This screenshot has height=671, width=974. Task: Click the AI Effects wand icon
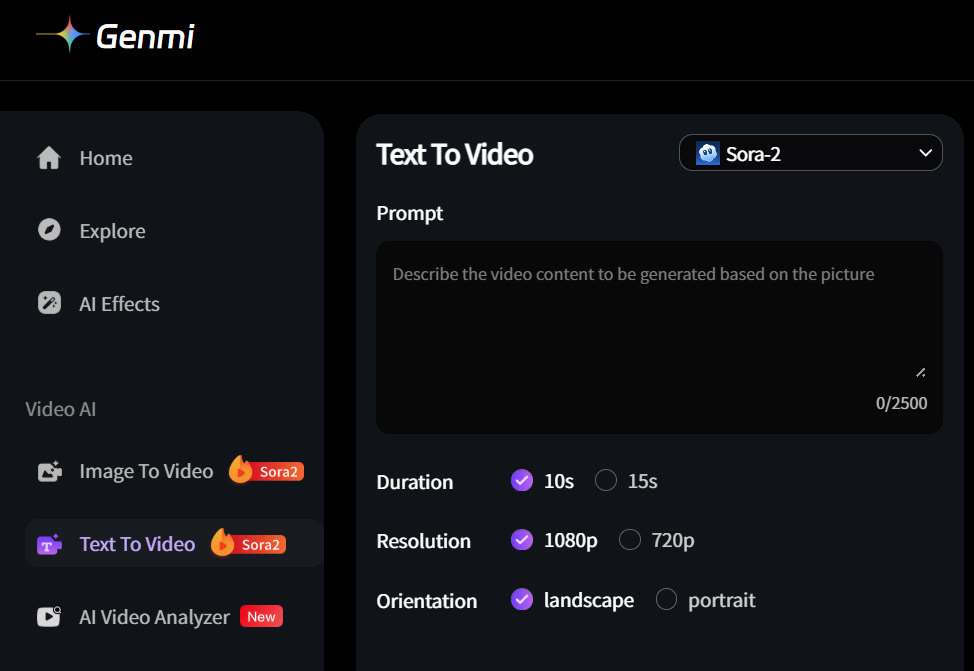[x=48, y=303]
